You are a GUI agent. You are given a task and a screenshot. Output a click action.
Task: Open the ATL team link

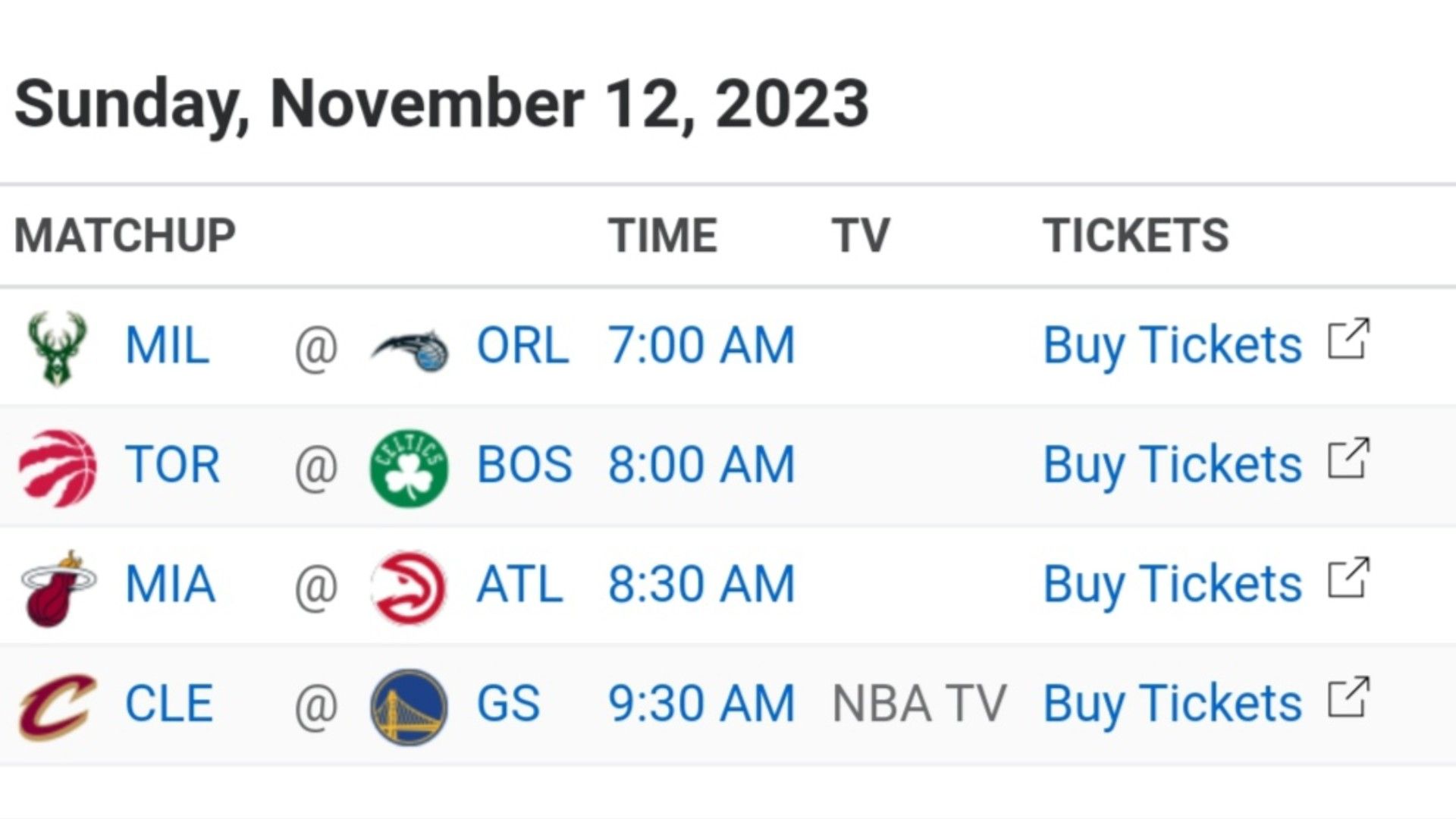pyautogui.click(x=519, y=584)
